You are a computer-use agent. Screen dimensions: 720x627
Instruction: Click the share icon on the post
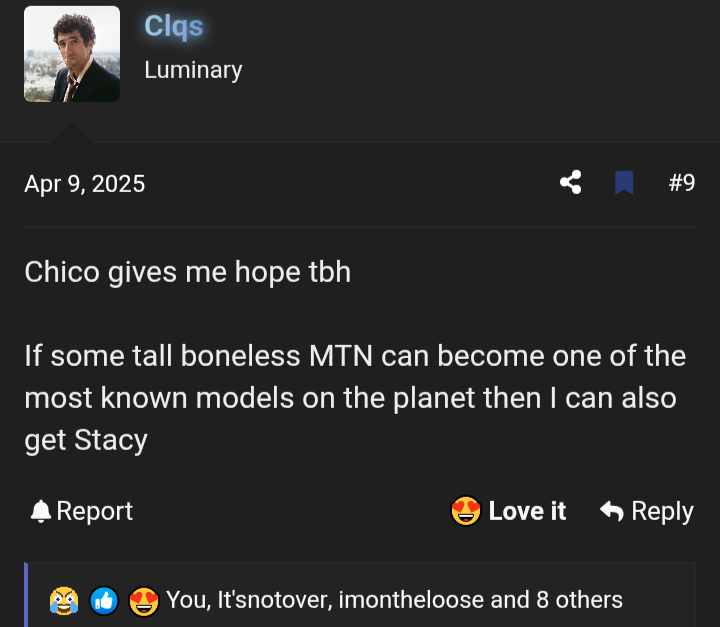[571, 183]
